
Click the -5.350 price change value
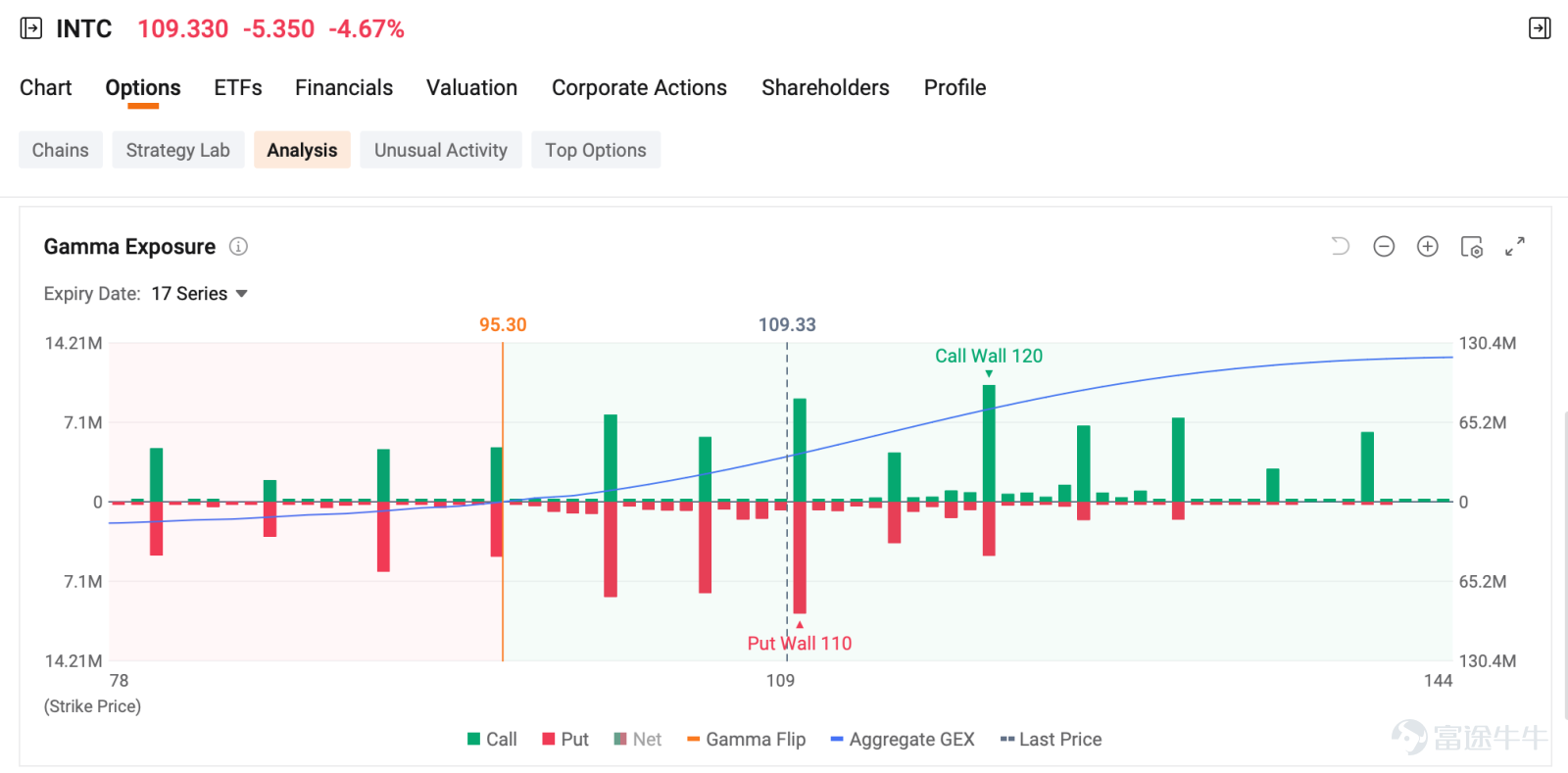(x=279, y=29)
